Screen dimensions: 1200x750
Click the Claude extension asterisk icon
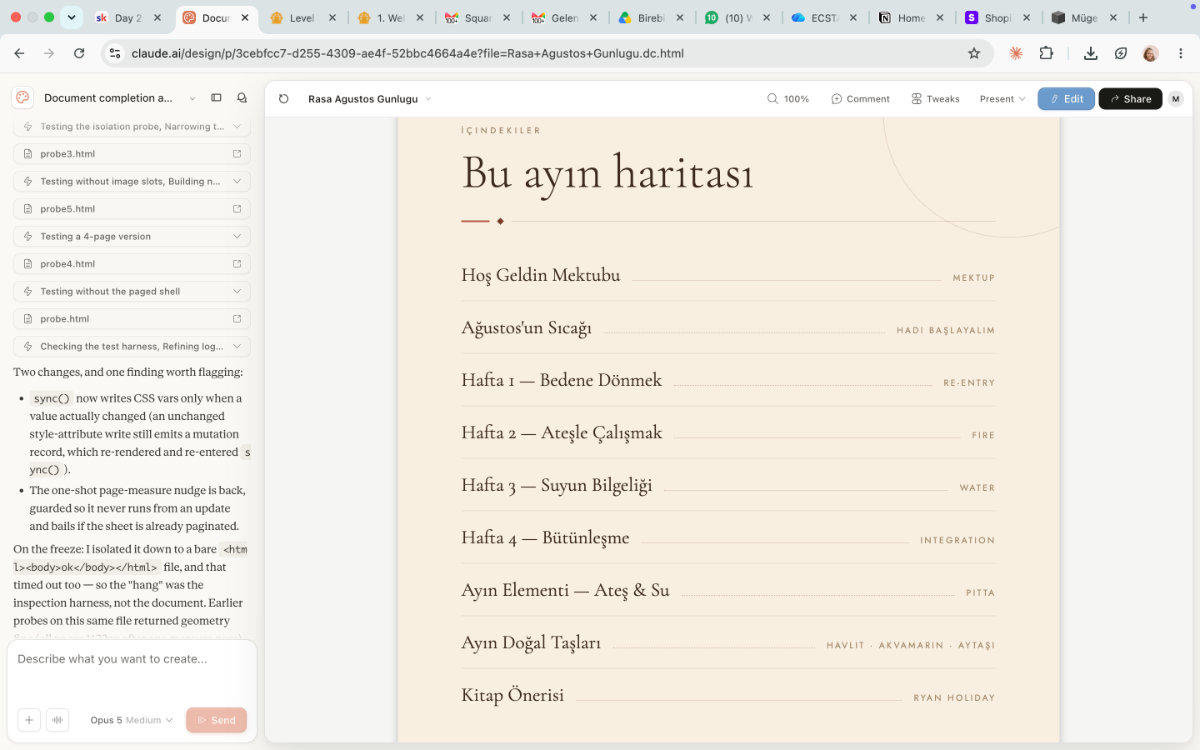pos(1016,53)
